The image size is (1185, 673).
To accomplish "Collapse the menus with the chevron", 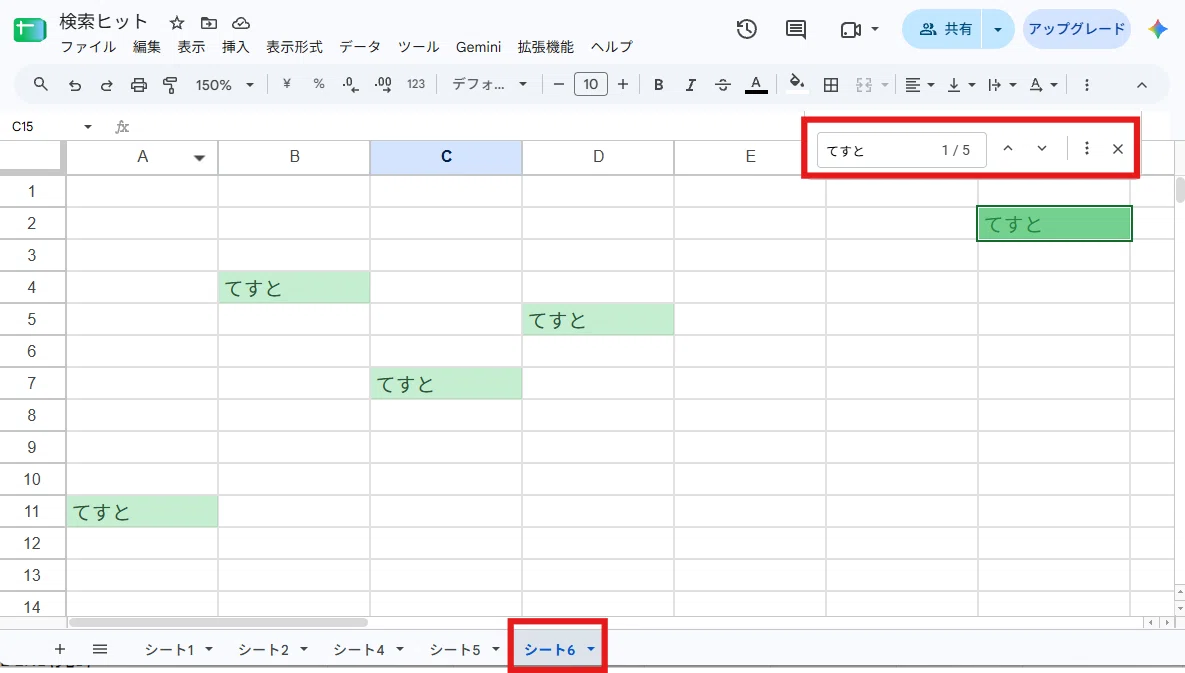I will click(x=1142, y=85).
